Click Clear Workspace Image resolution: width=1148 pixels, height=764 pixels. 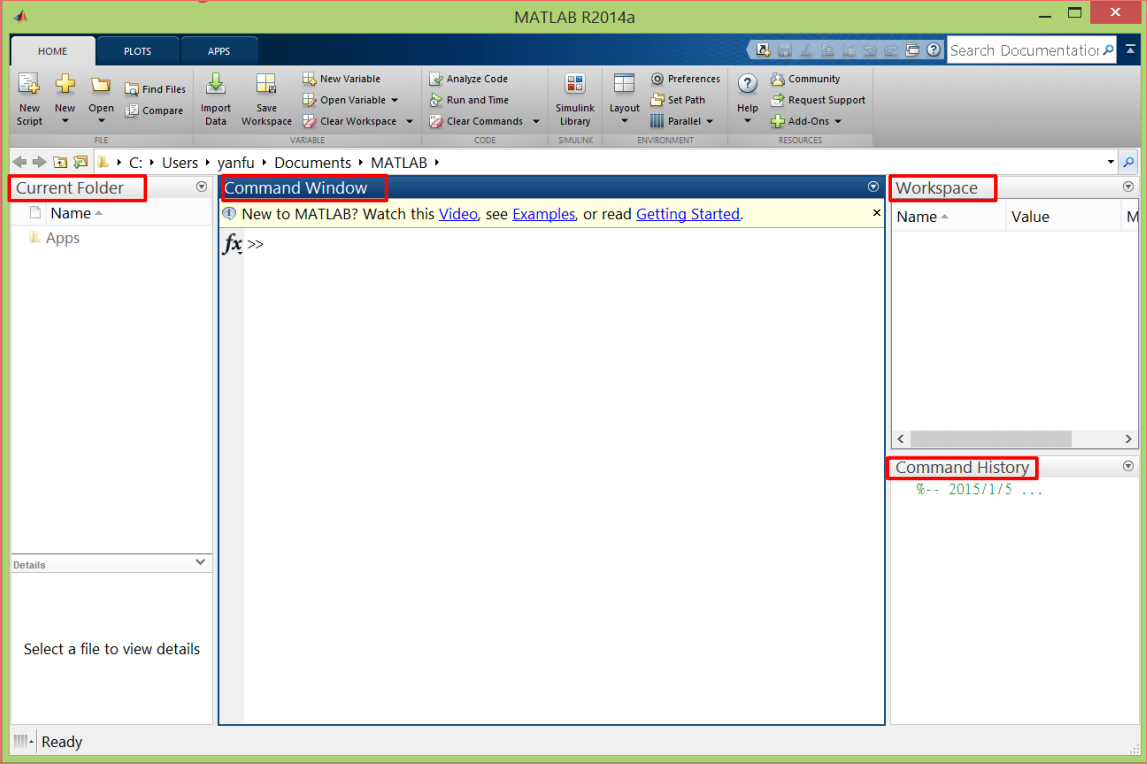pos(349,121)
